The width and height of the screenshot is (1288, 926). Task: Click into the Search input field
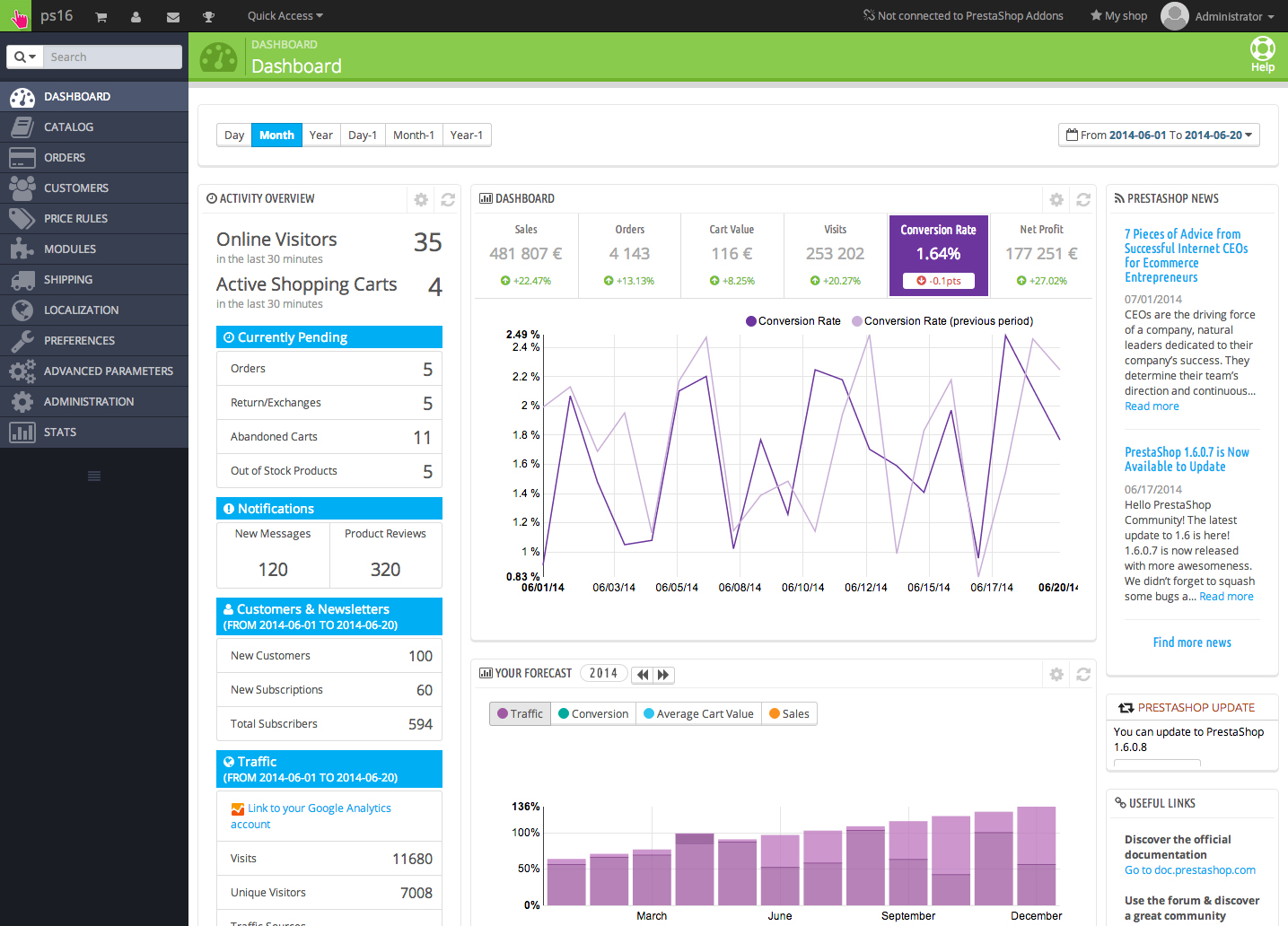[x=112, y=57]
